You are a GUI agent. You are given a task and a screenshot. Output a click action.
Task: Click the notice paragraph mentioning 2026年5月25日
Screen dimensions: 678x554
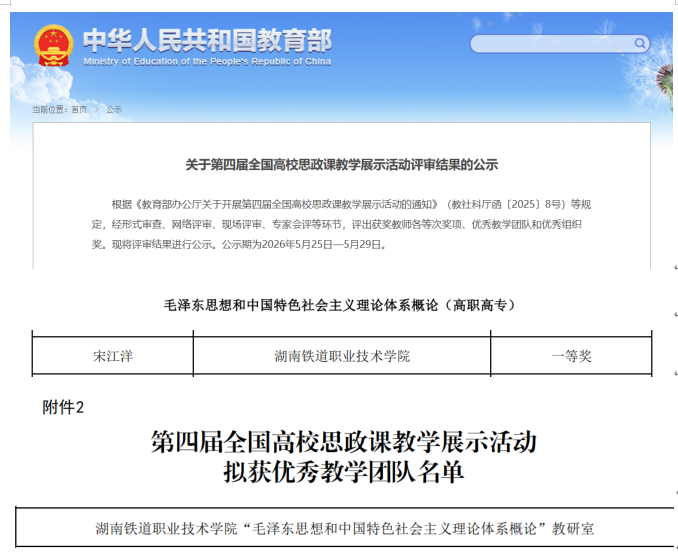pos(341,224)
